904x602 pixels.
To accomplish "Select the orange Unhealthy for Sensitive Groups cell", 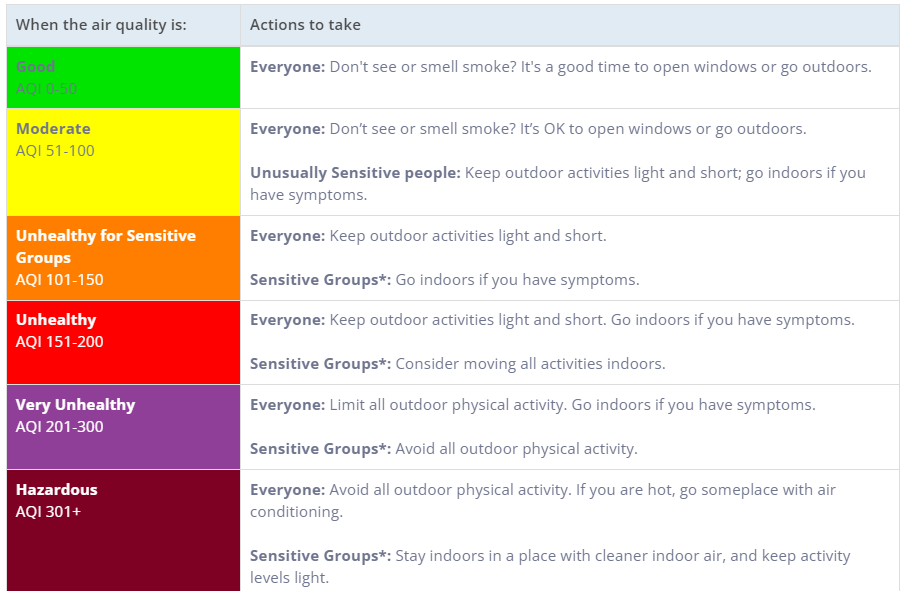I will coord(123,257).
